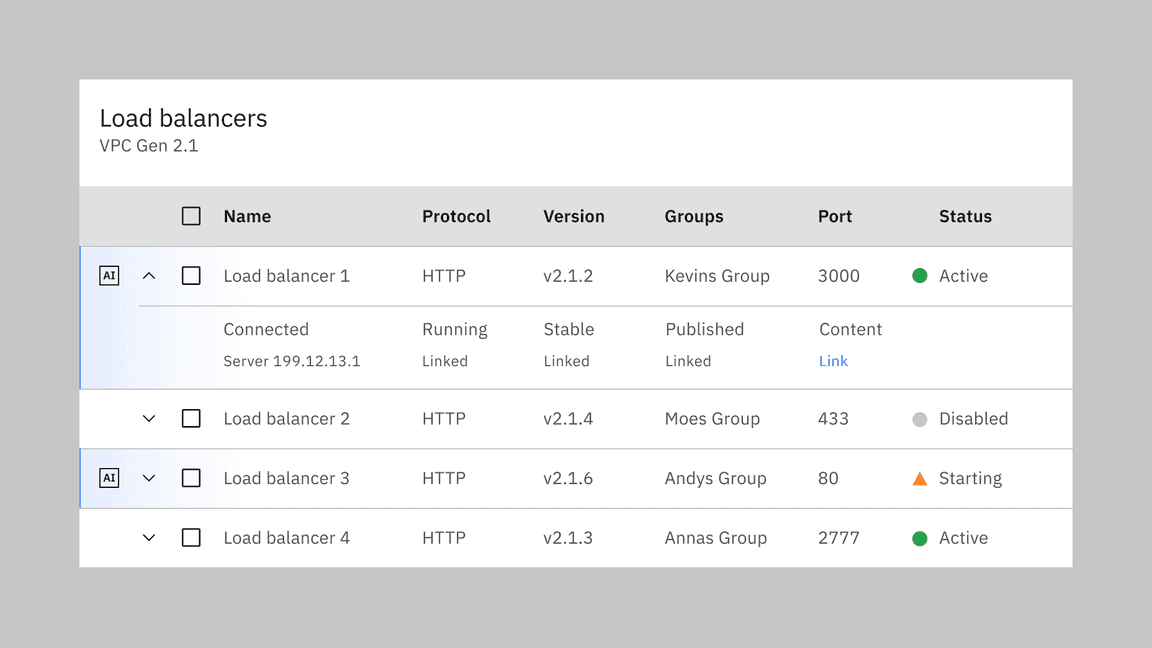Click the orange Starting warning triangle
This screenshot has width=1152, height=648.
click(919, 478)
